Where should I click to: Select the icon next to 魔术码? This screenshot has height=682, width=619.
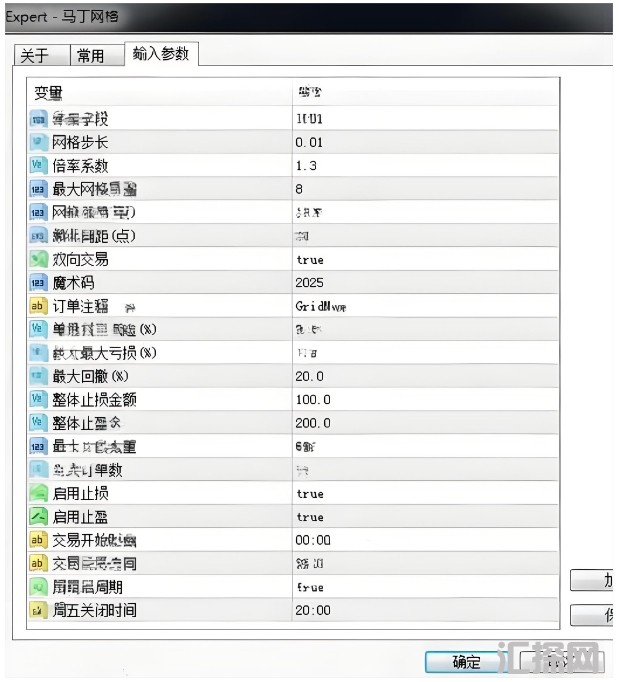click(x=39, y=283)
